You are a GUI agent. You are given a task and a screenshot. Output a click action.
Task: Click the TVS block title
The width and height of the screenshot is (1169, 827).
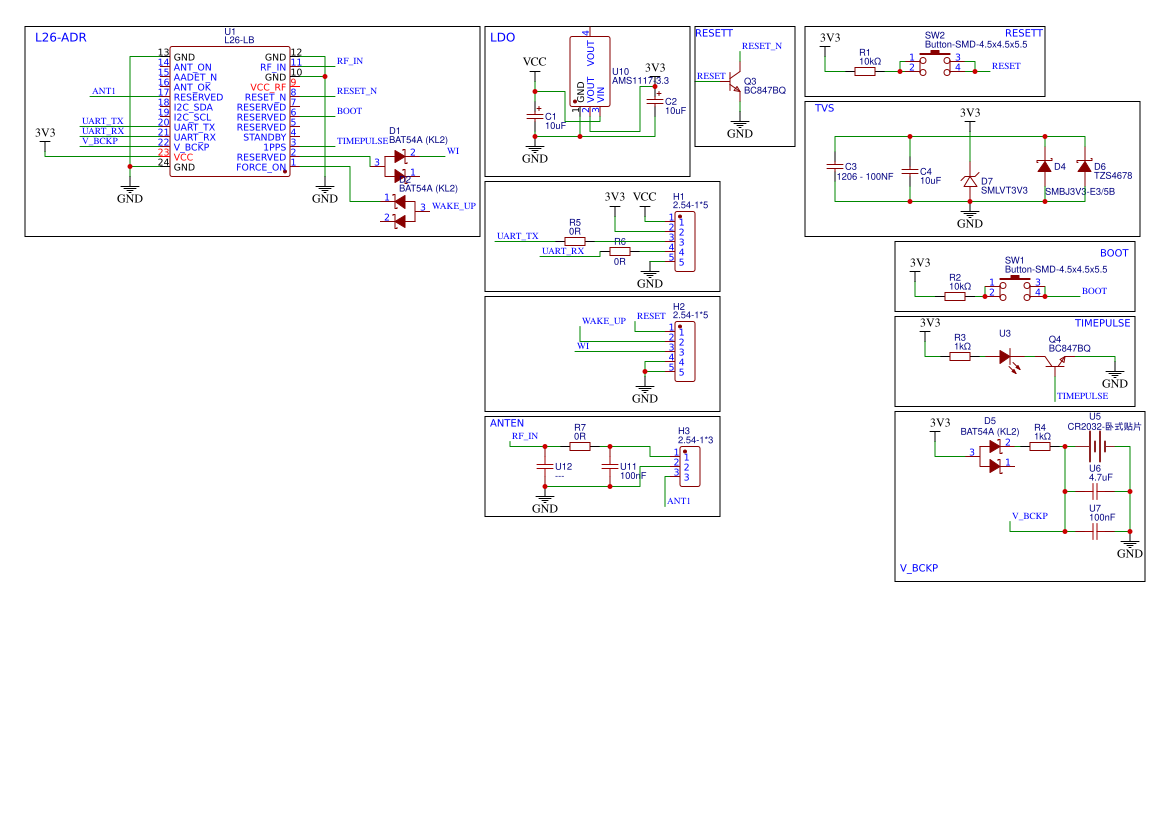825,108
